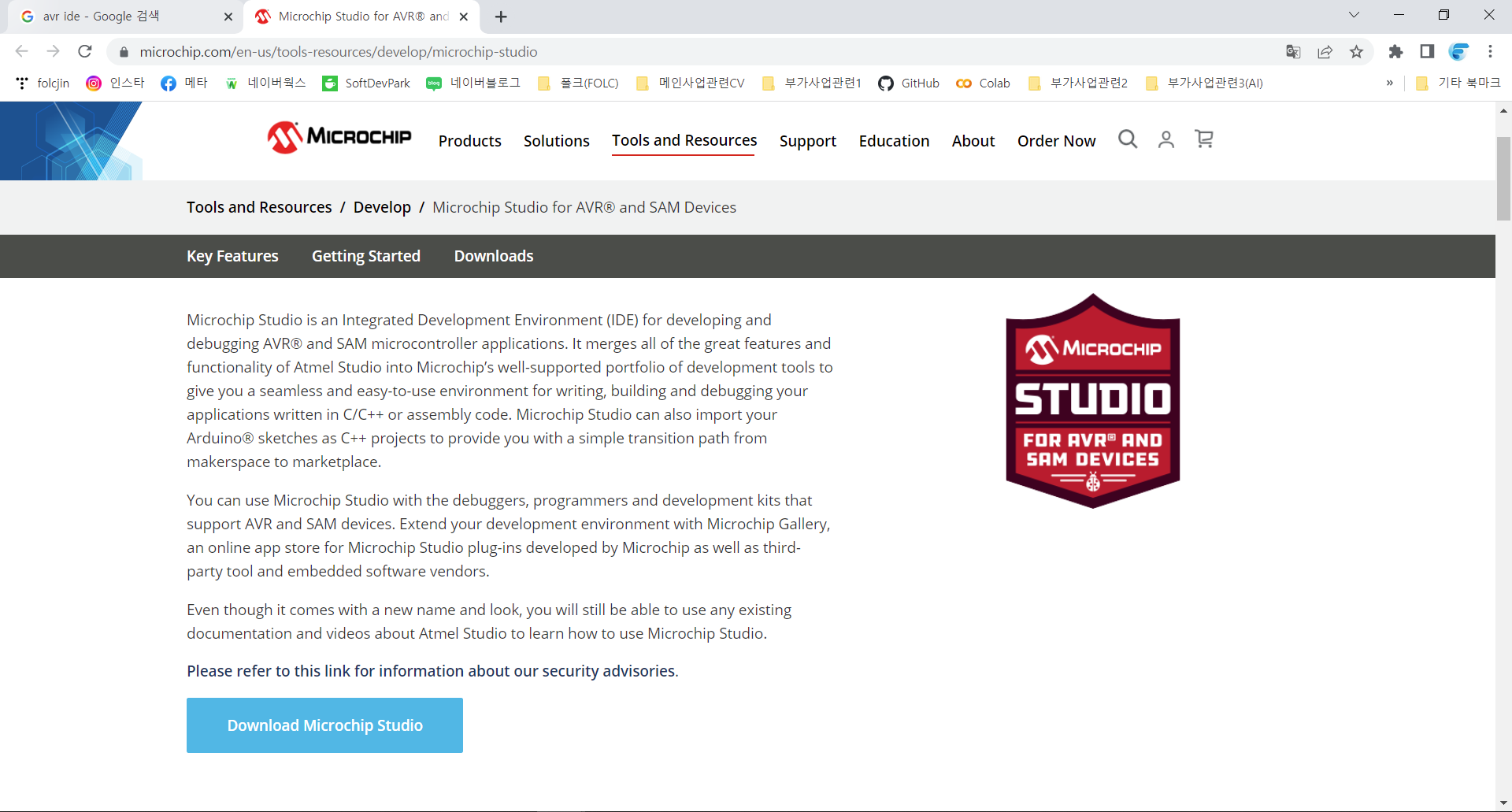The height and width of the screenshot is (812, 1512).
Task: Open folcjin bookmark
Action: (43, 83)
